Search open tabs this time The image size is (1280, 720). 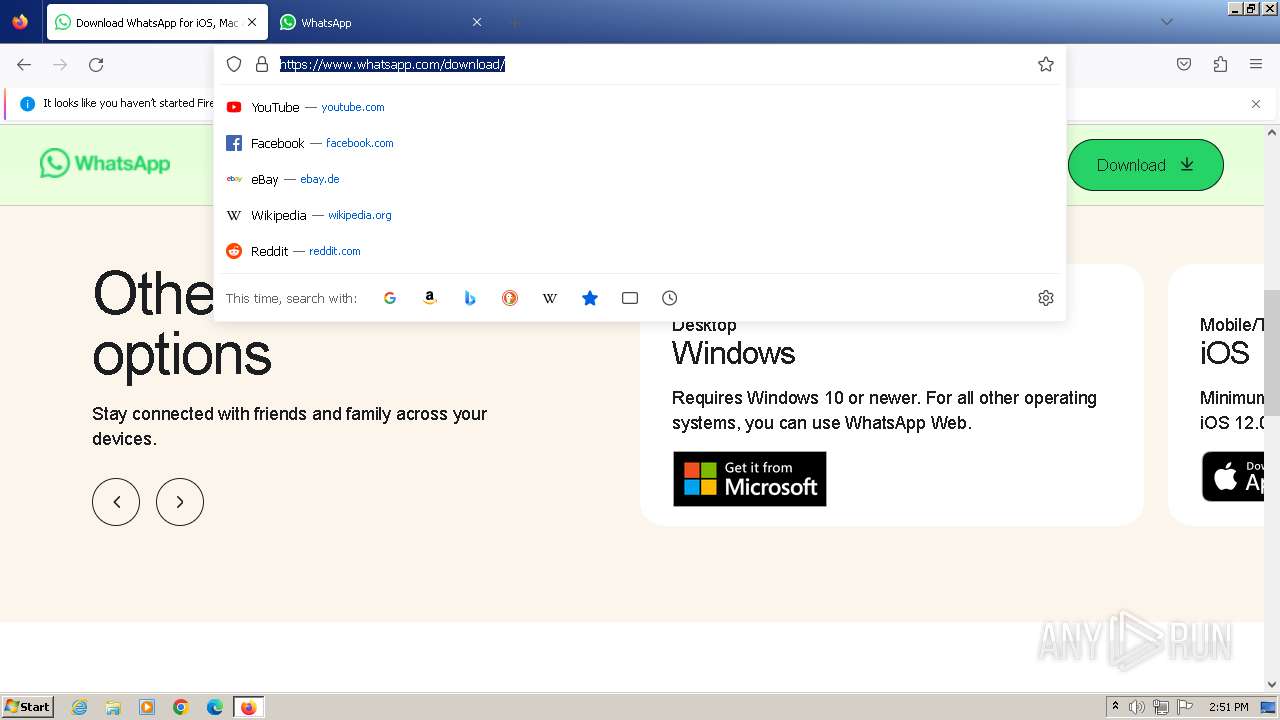pos(630,298)
